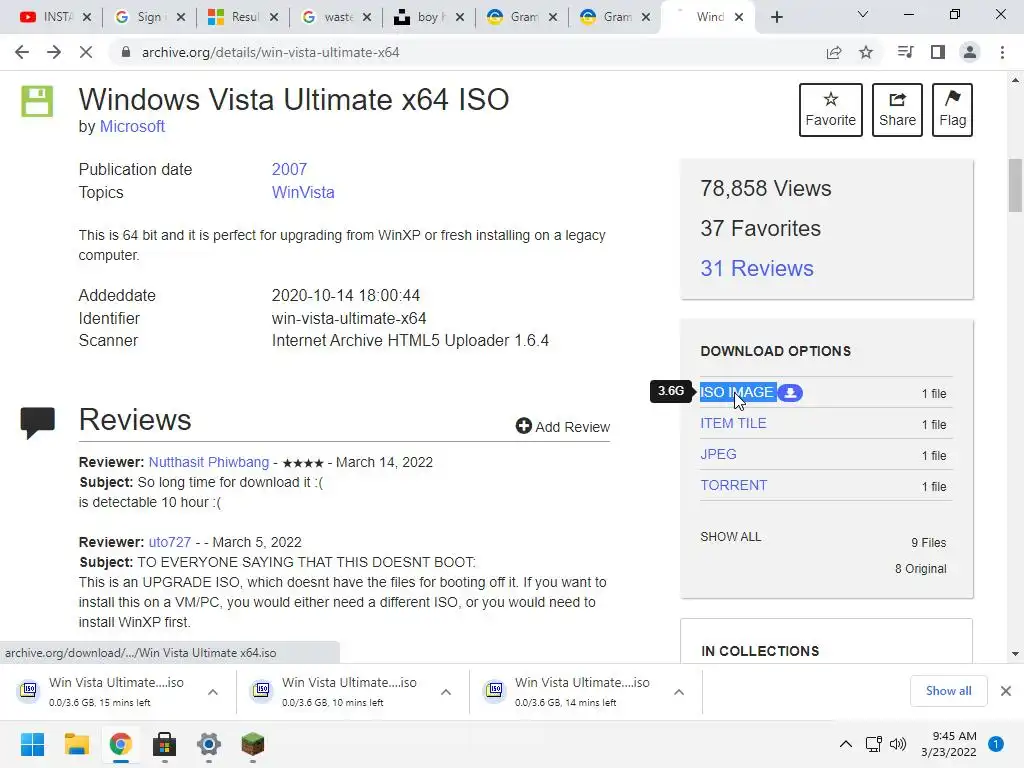Close the active Wind tab

(739, 17)
